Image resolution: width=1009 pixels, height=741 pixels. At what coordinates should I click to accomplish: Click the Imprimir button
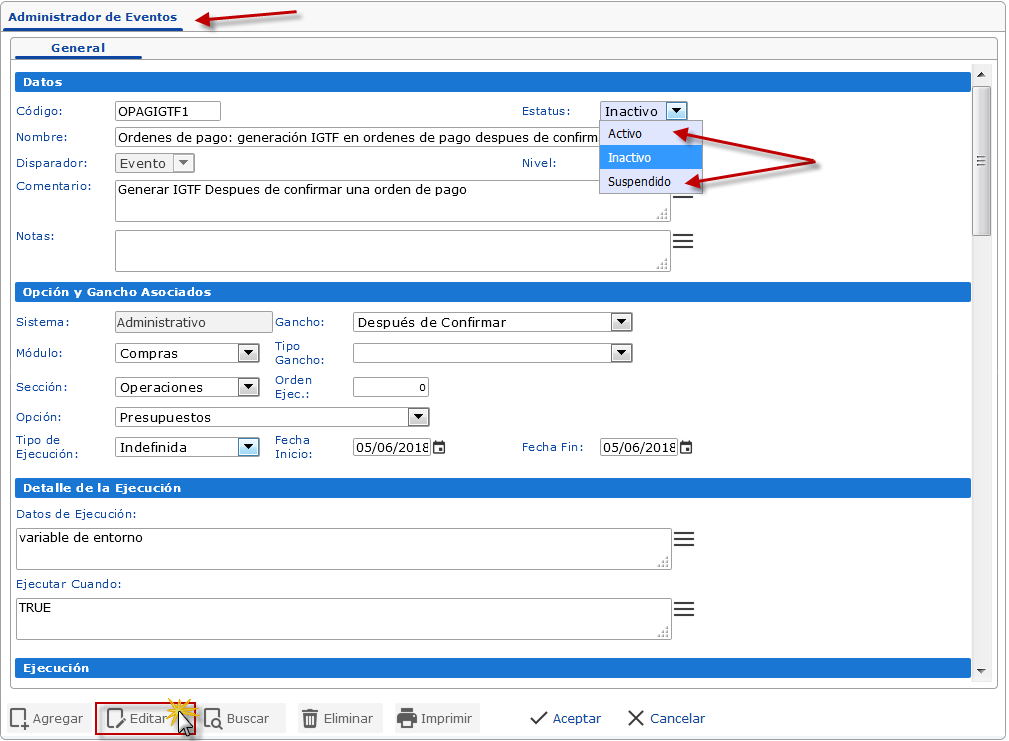(x=438, y=718)
